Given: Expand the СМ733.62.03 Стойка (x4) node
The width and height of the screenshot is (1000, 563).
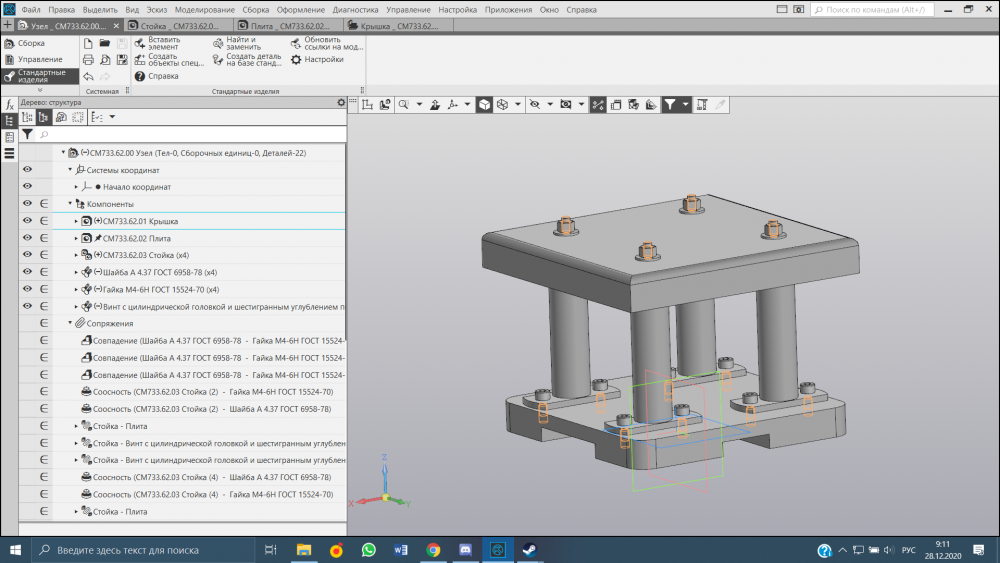Looking at the screenshot, I should 76,255.
